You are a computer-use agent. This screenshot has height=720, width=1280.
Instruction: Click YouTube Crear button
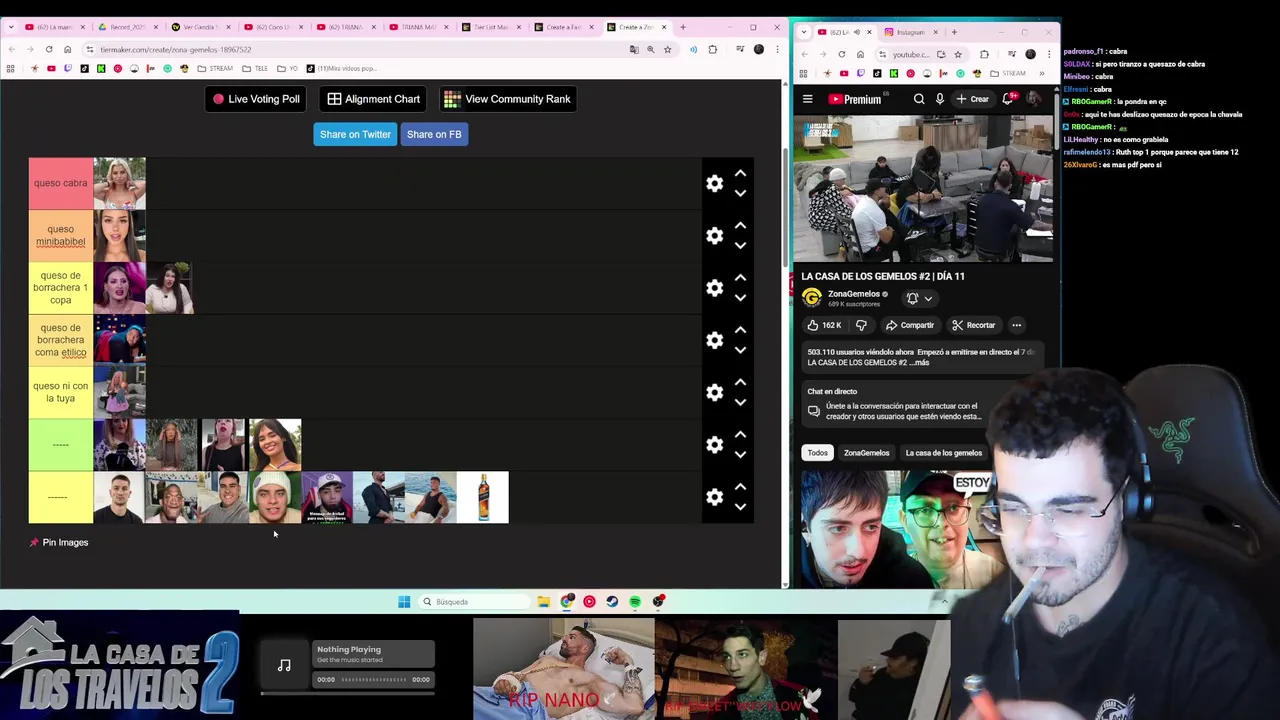coord(972,99)
